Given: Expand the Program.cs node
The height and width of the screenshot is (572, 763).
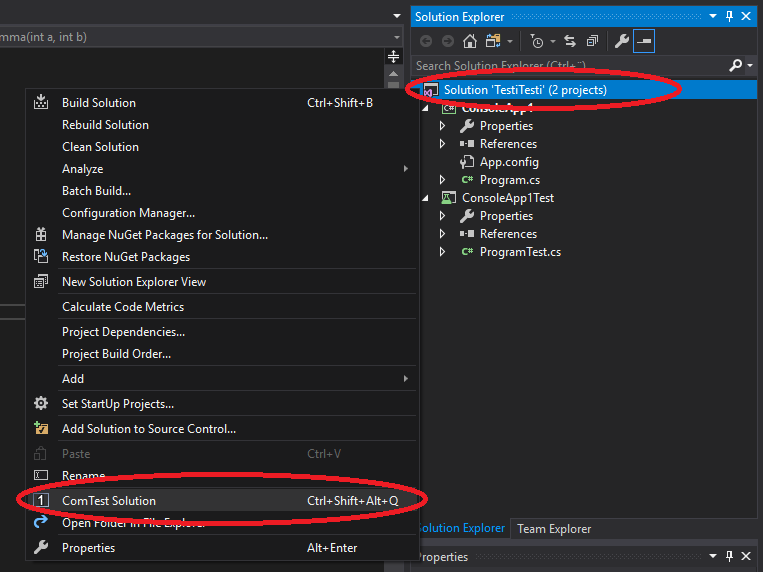Looking at the screenshot, I should click(442, 180).
